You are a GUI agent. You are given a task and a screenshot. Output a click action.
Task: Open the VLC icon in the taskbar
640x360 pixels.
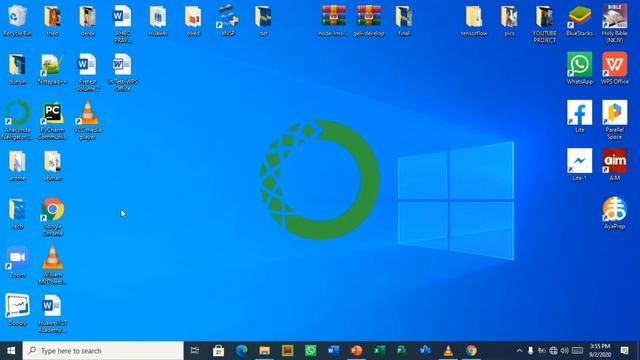(x=448, y=351)
